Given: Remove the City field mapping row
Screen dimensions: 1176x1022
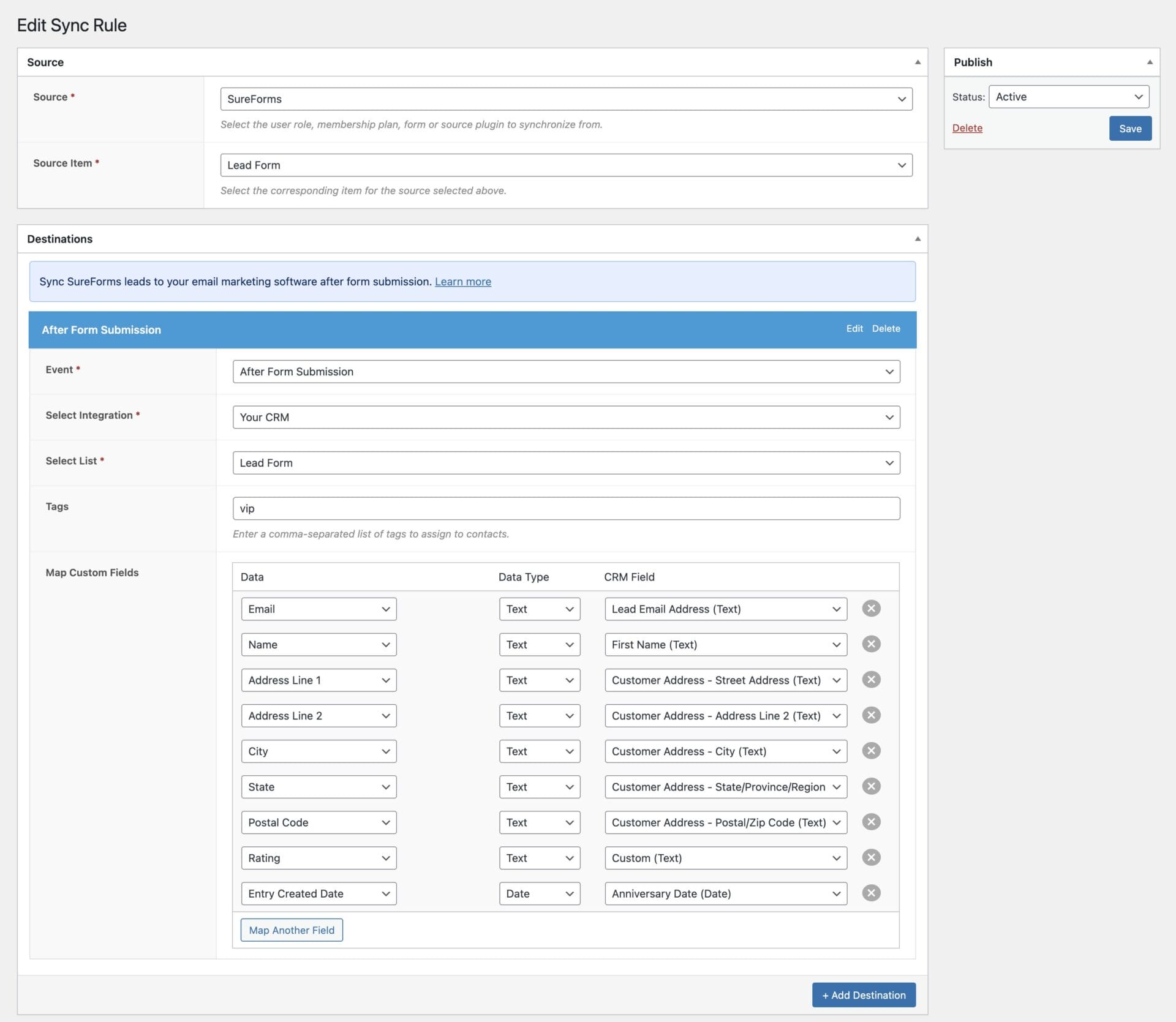Looking at the screenshot, I should pos(871,751).
